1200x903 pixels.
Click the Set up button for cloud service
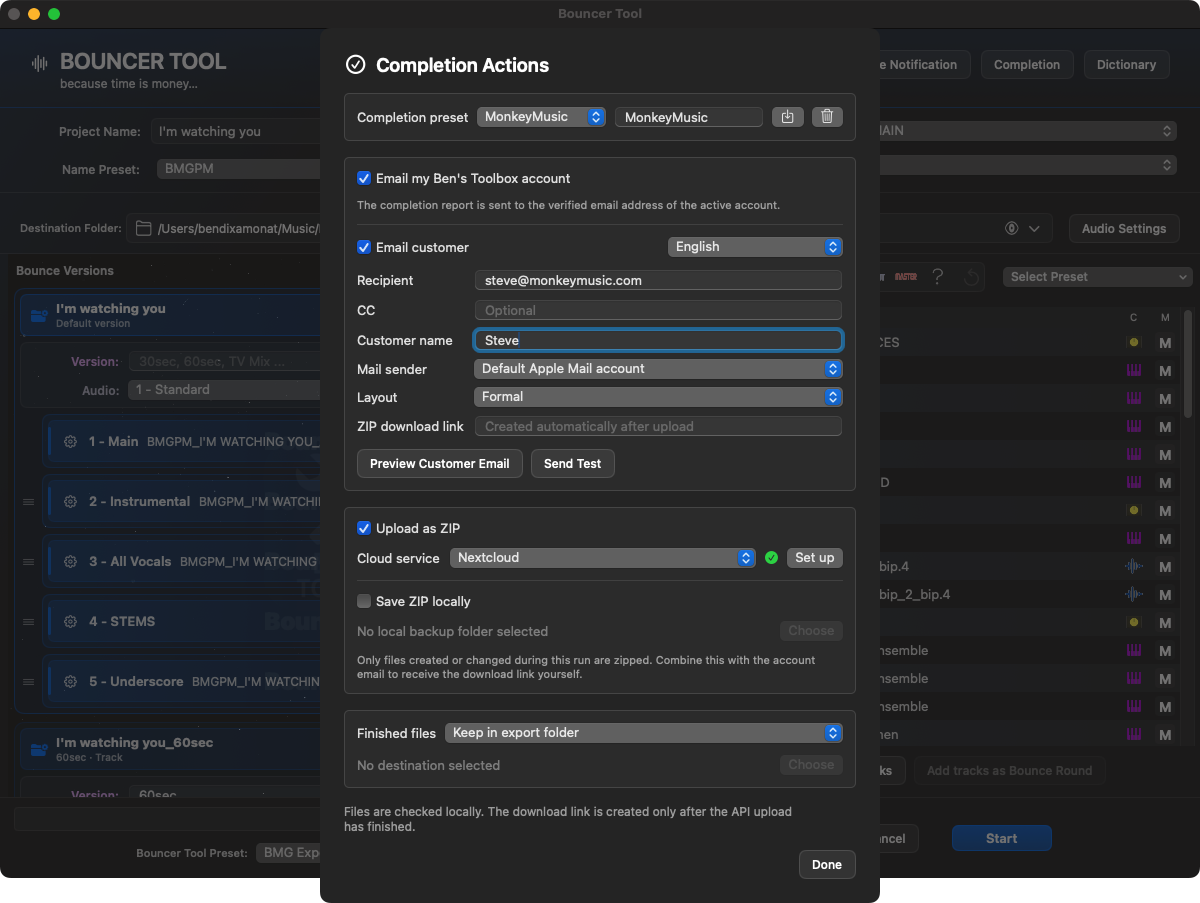815,558
